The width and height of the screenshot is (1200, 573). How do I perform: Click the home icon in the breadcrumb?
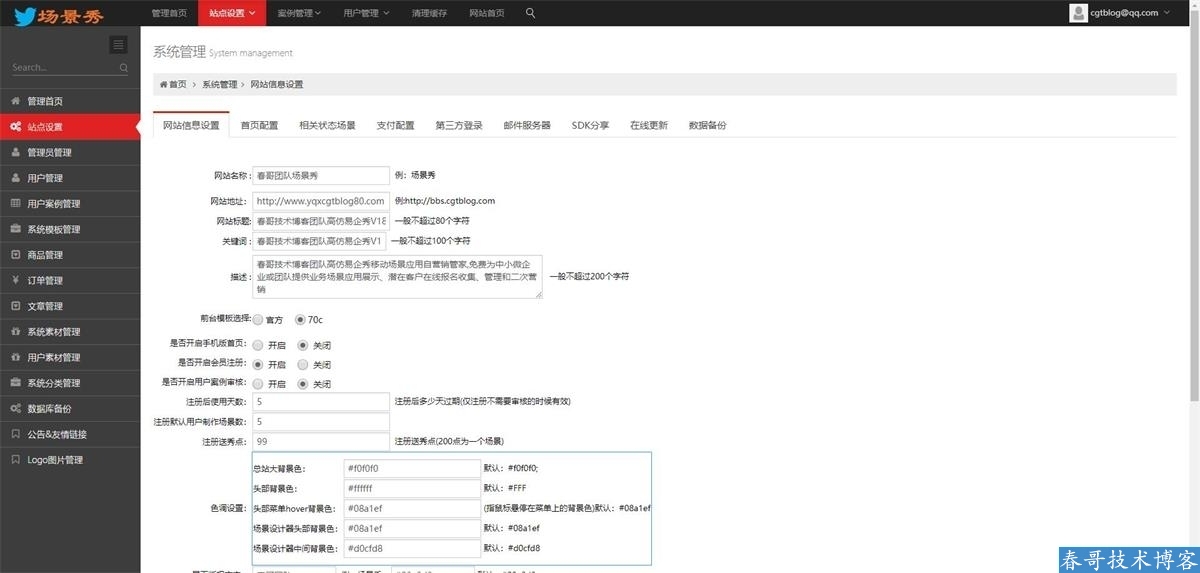point(163,85)
